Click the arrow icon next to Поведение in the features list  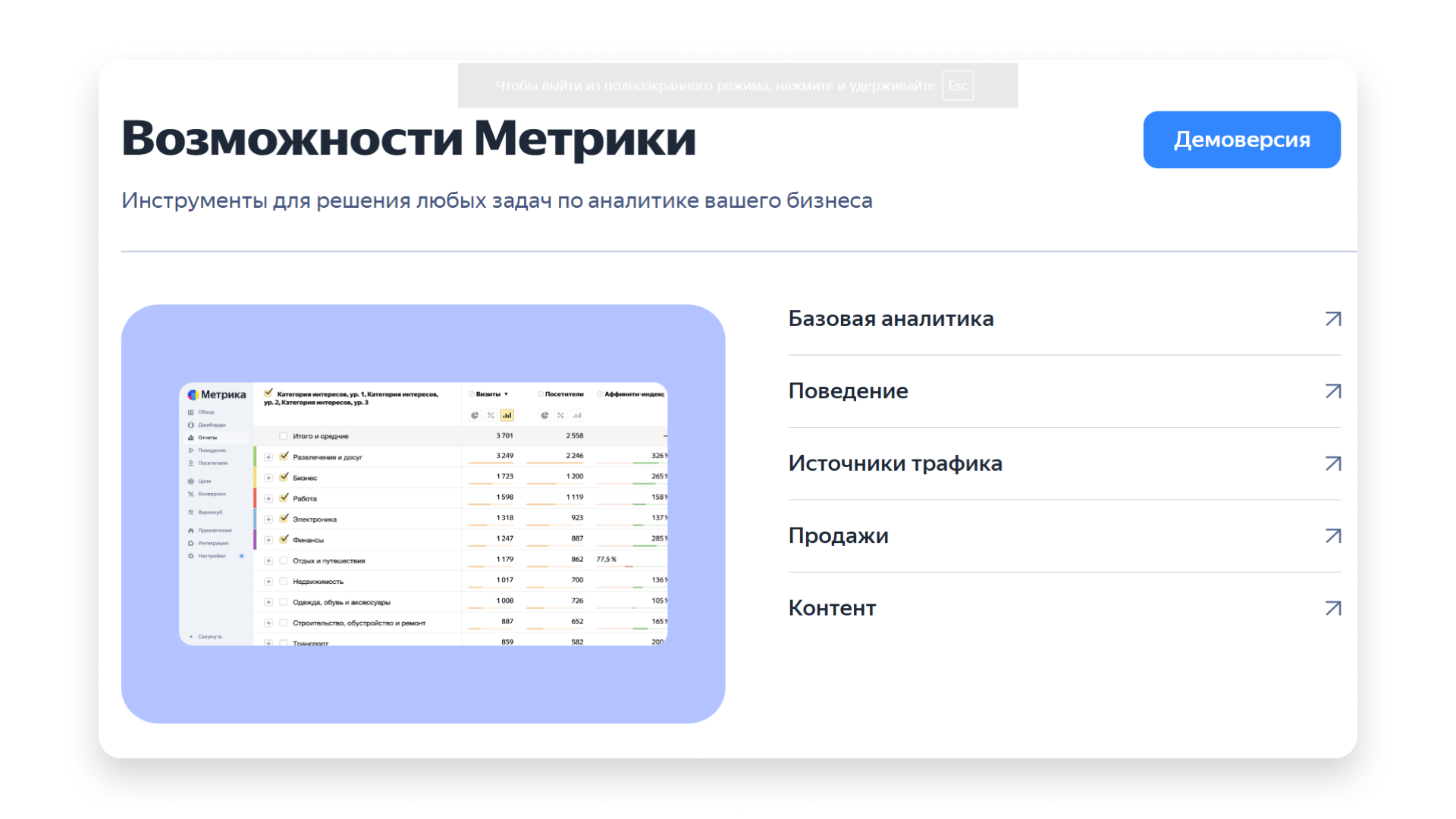pos(1332,391)
